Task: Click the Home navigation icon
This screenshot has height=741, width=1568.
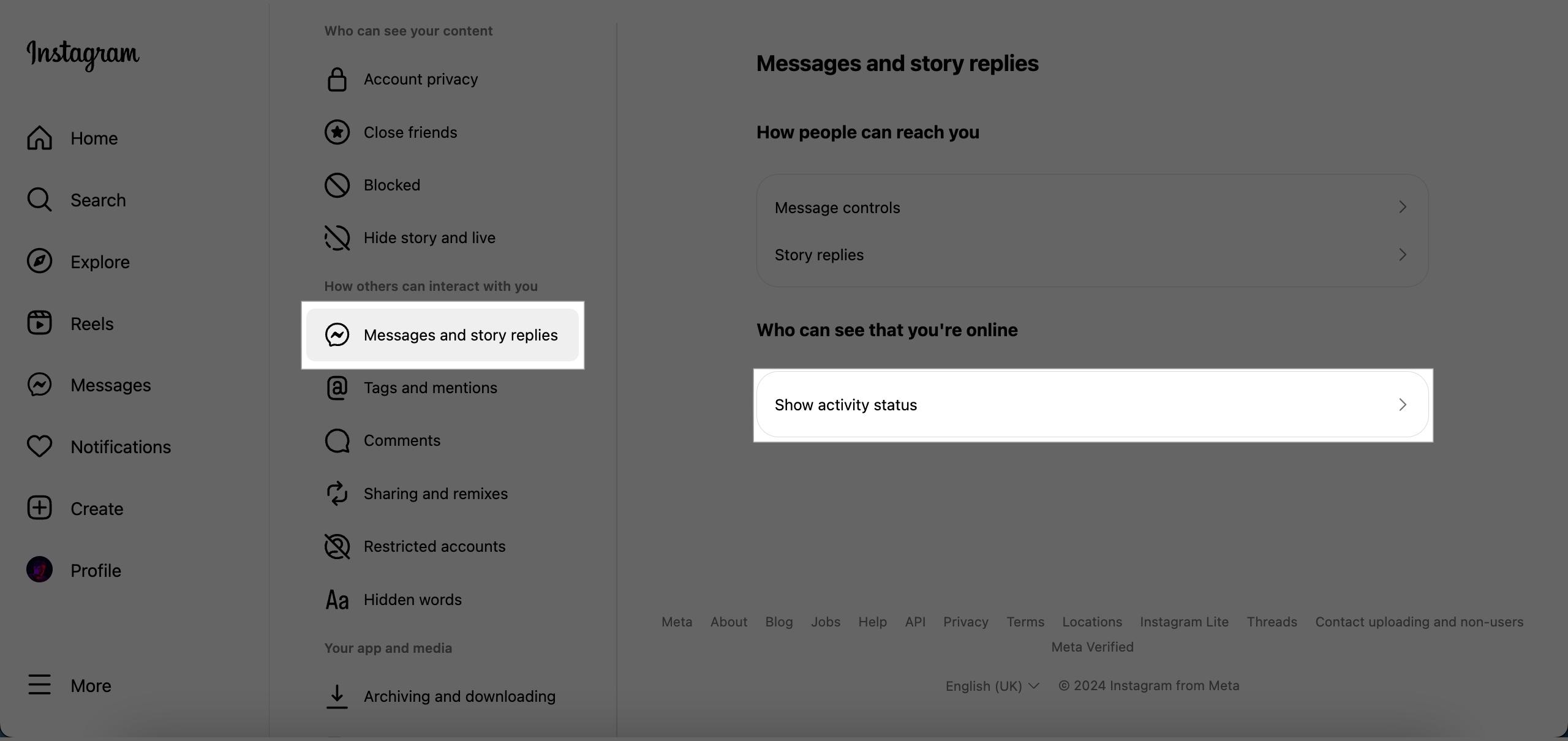Action: pos(39,137)
